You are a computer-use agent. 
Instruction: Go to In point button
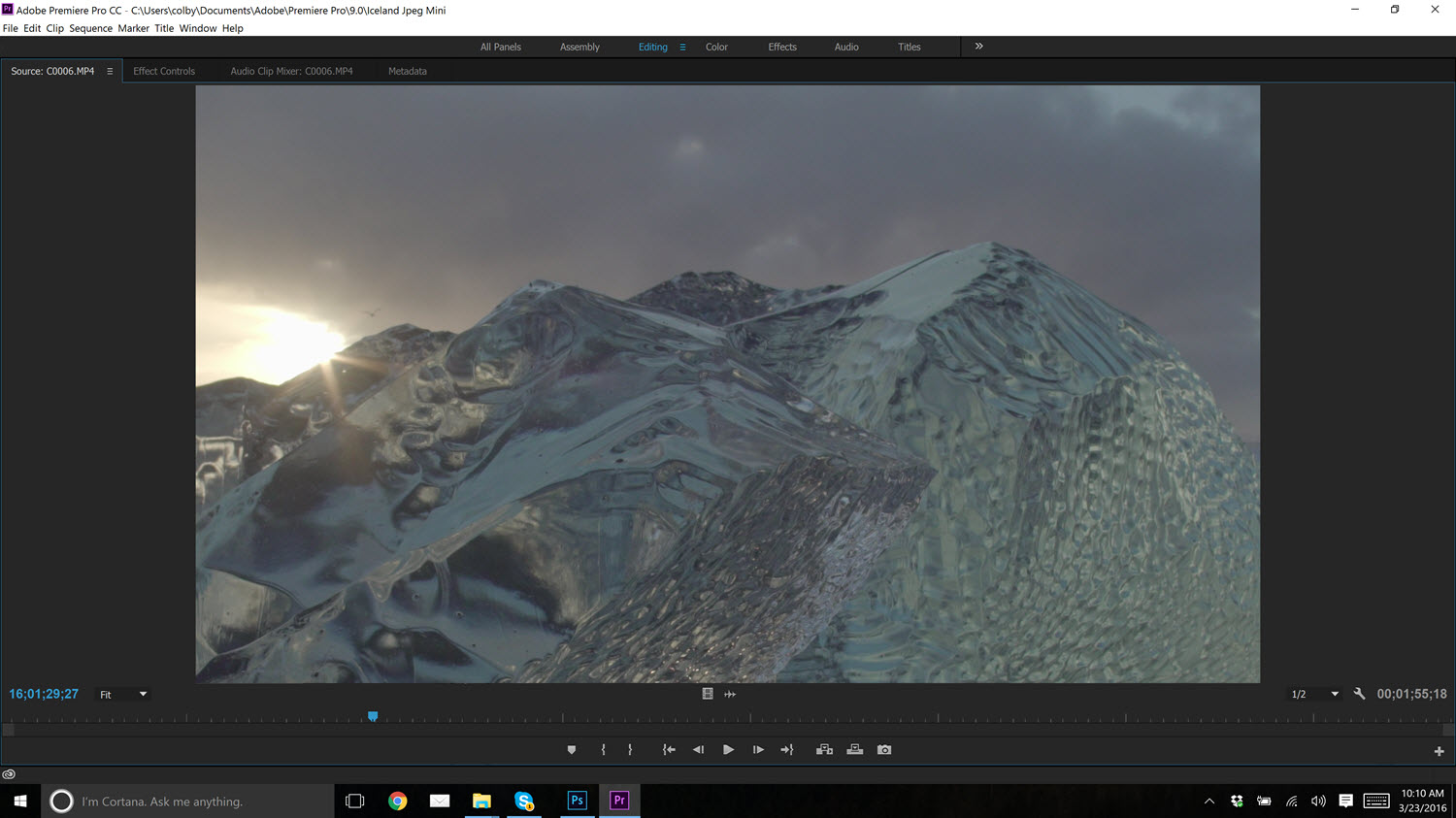tap(669, 750)
